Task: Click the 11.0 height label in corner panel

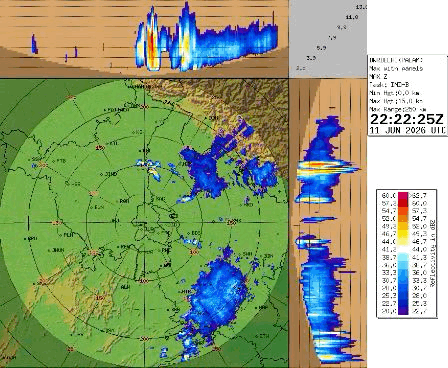Action: [x=352, y=17]
